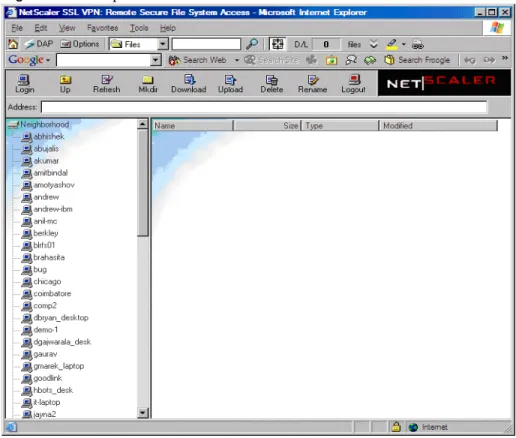This screenshot has width=516, height=438.
Task: Create a directory with Mkdir icon
Action: point(148,84)
